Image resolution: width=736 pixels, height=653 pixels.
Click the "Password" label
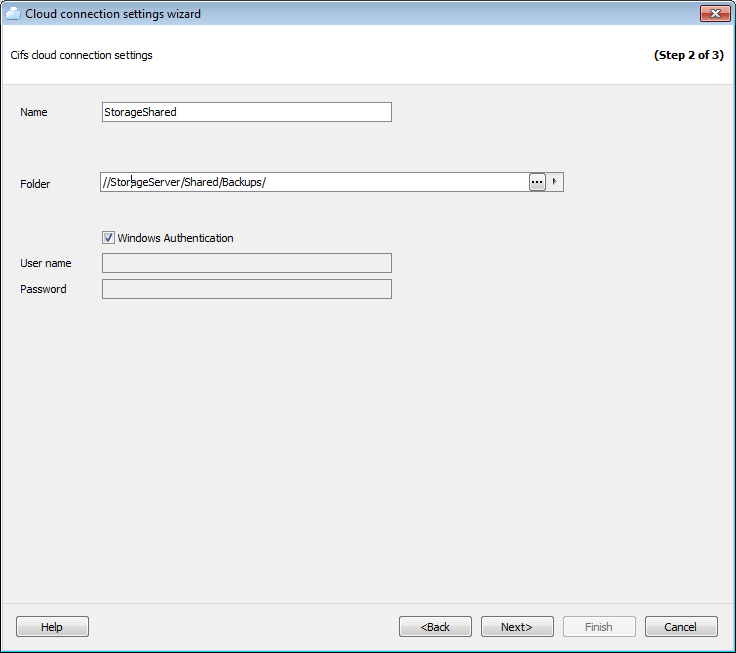click(43, 289)
